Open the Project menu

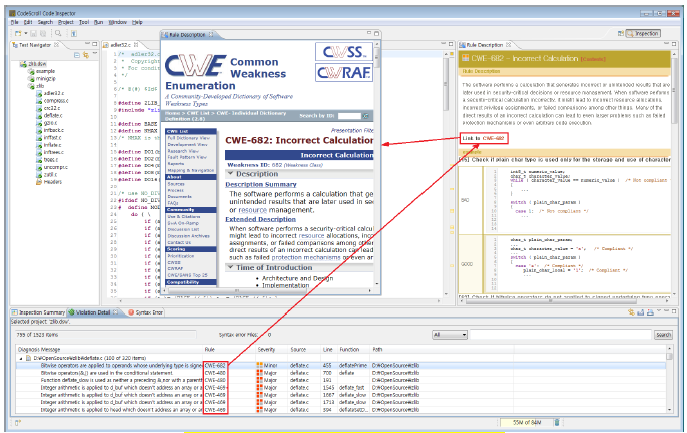click(x=66, y=22)
